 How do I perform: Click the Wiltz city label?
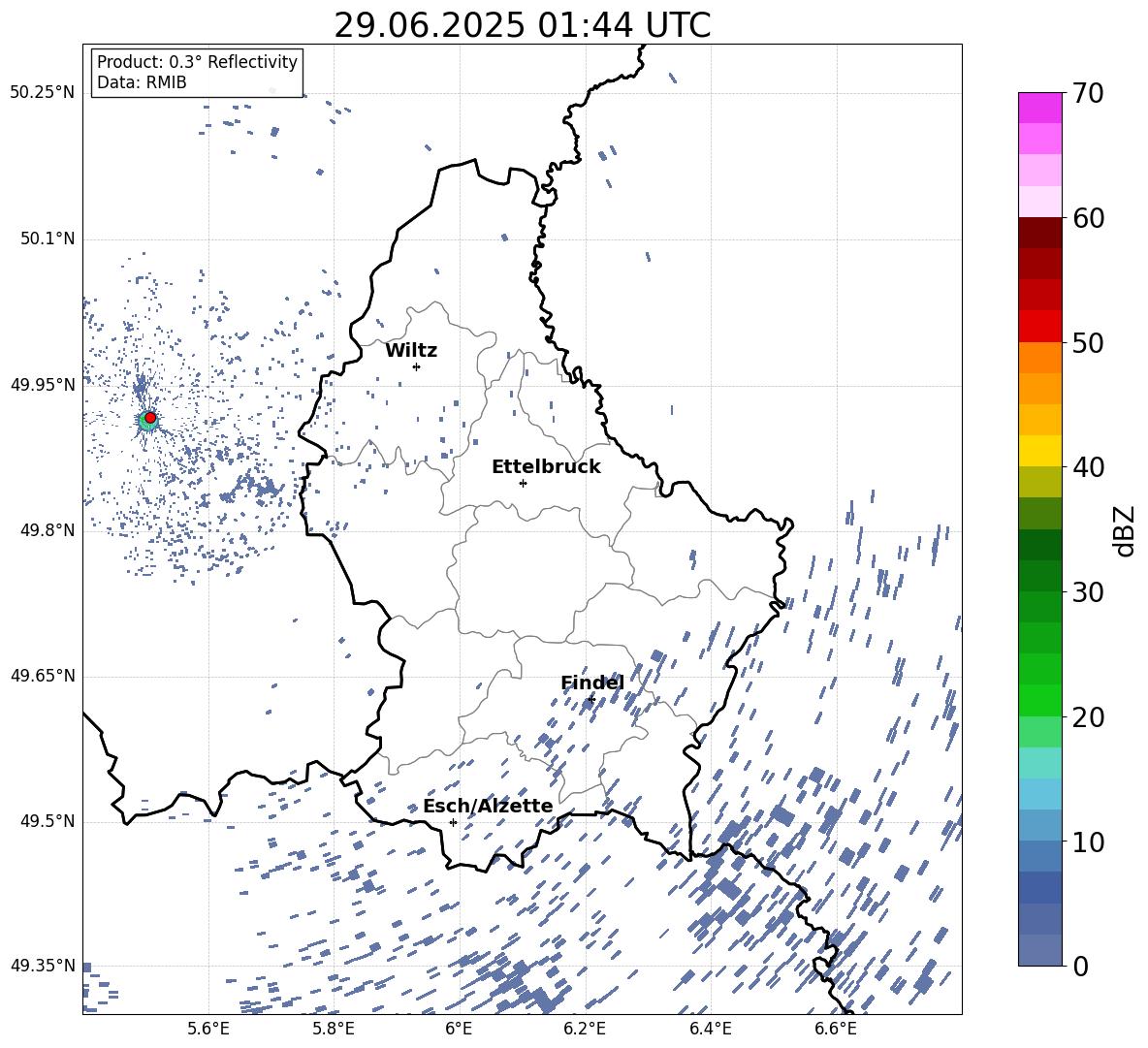click(x=411, y=351)
